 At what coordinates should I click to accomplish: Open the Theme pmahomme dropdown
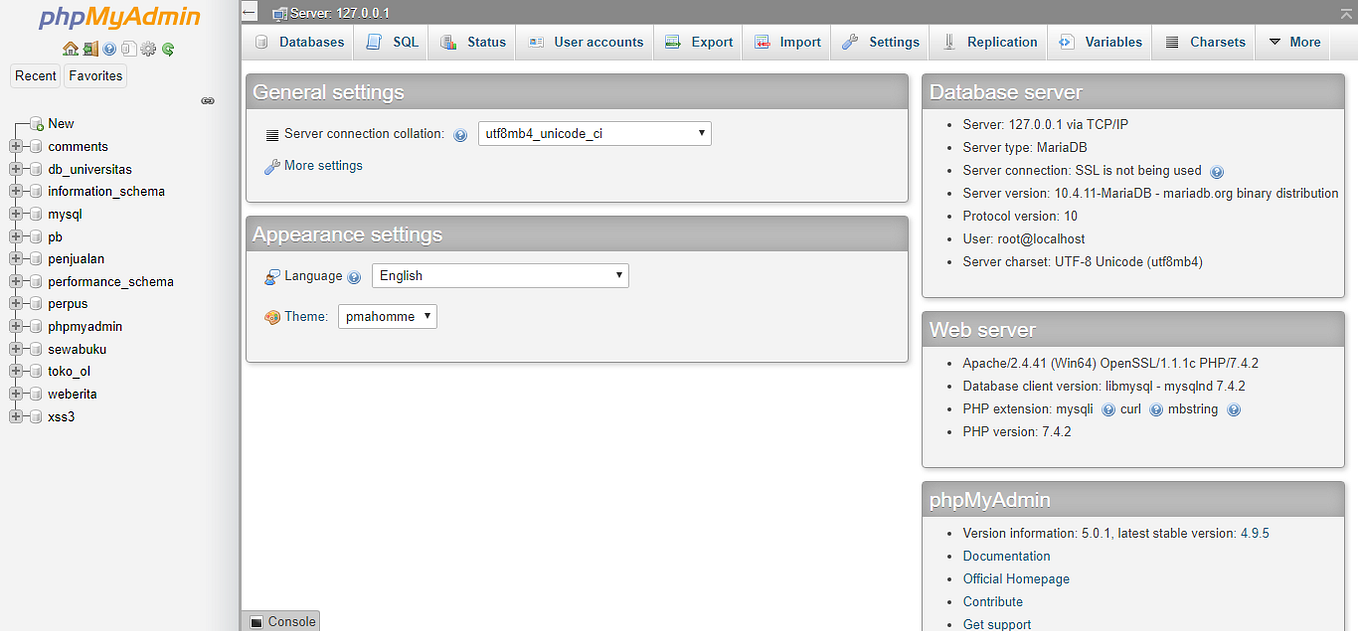(x=387, y=316)
